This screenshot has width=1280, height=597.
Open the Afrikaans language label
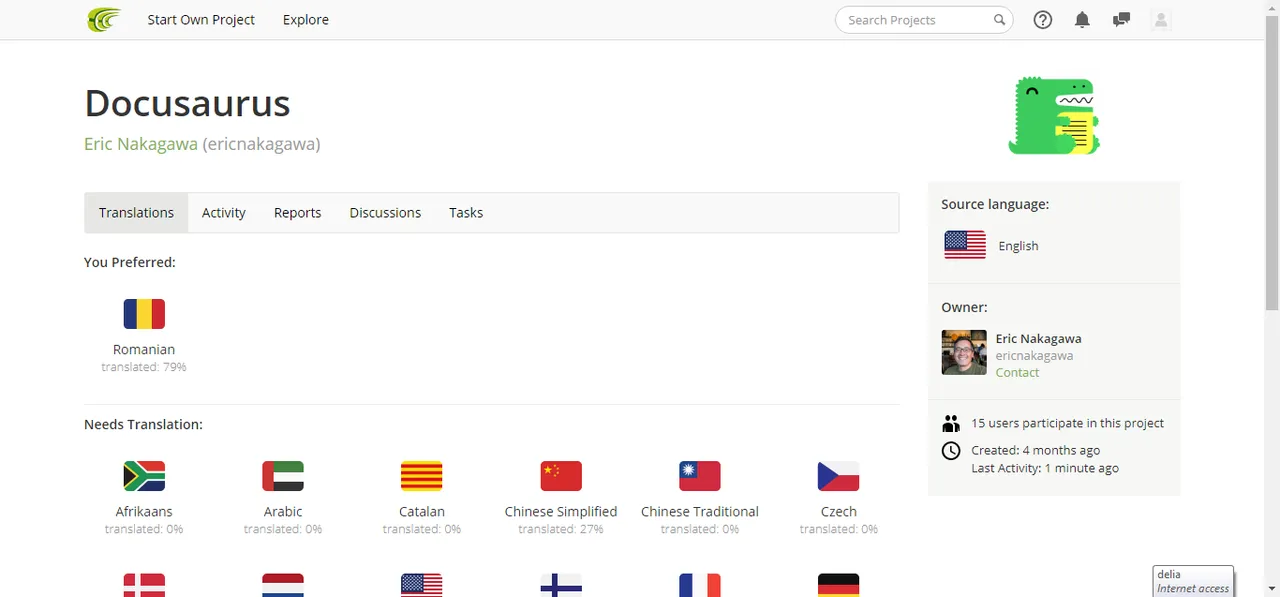click(x=144, y=511)
